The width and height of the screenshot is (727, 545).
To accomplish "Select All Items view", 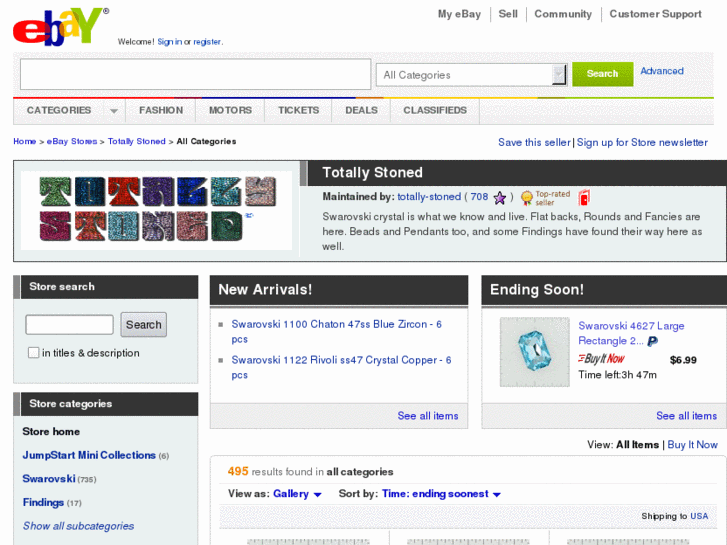I will click(x=637, y=445).
